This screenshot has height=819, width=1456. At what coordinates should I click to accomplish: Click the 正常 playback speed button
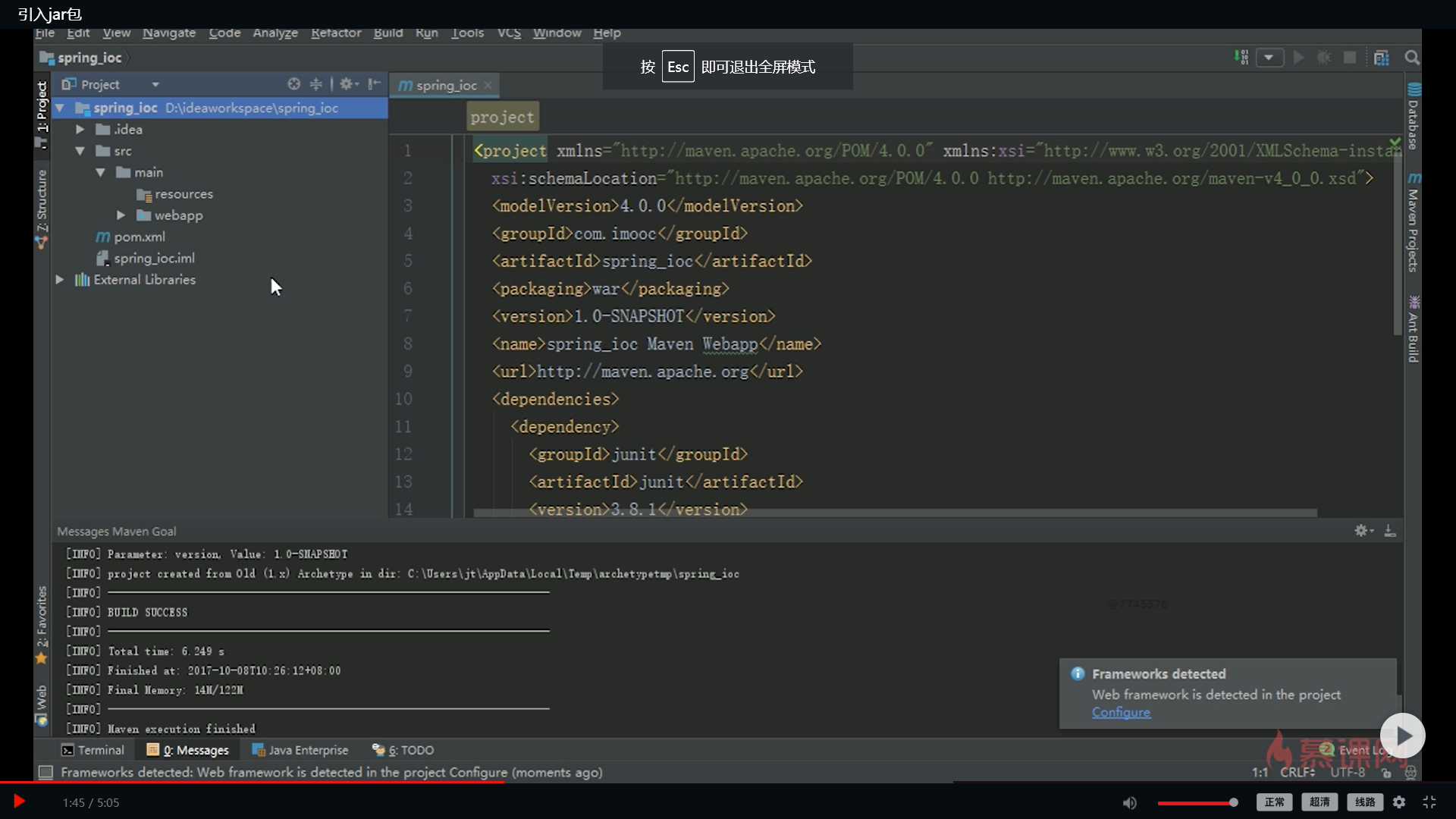click(1274, 802)
